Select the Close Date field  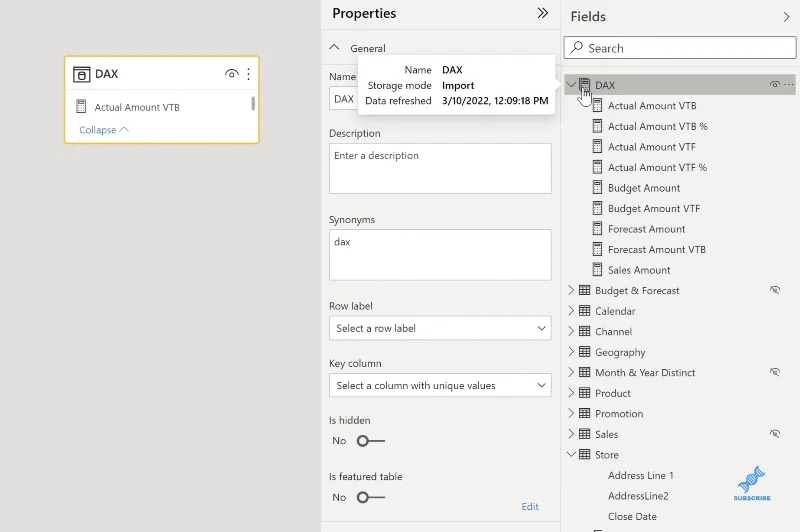pyautogui.click(x=632, y=516)
